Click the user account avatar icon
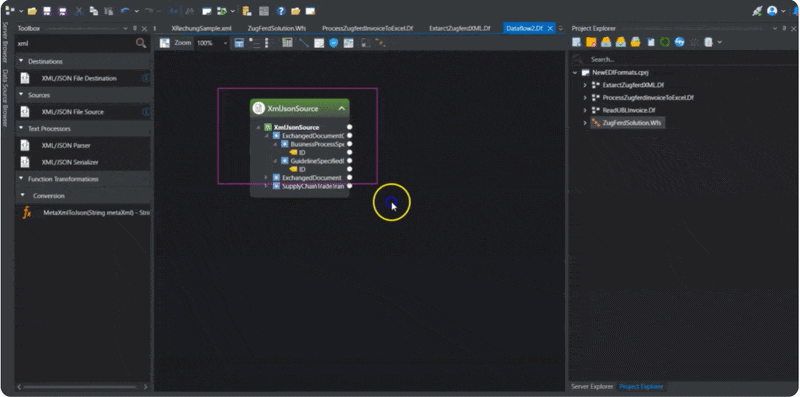The image size is (800, 397). click(x=772, y=11)
